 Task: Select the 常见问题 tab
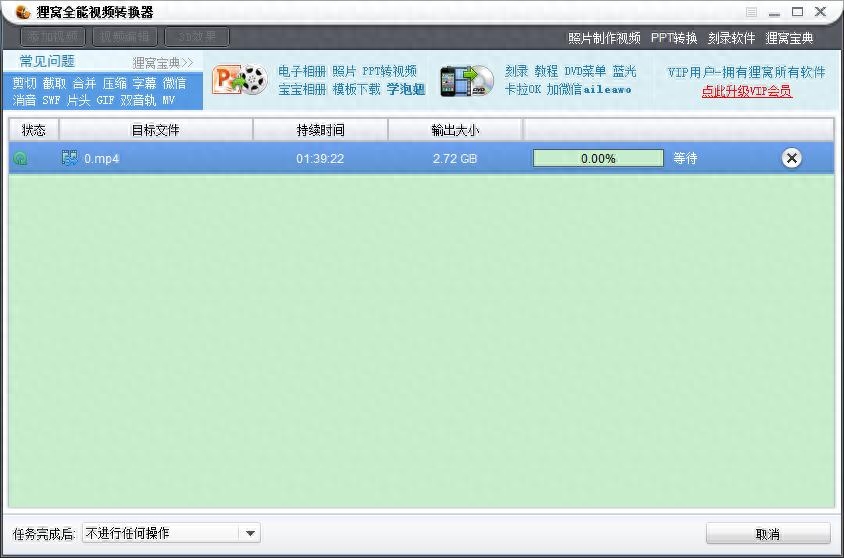[x=47, y=61]
